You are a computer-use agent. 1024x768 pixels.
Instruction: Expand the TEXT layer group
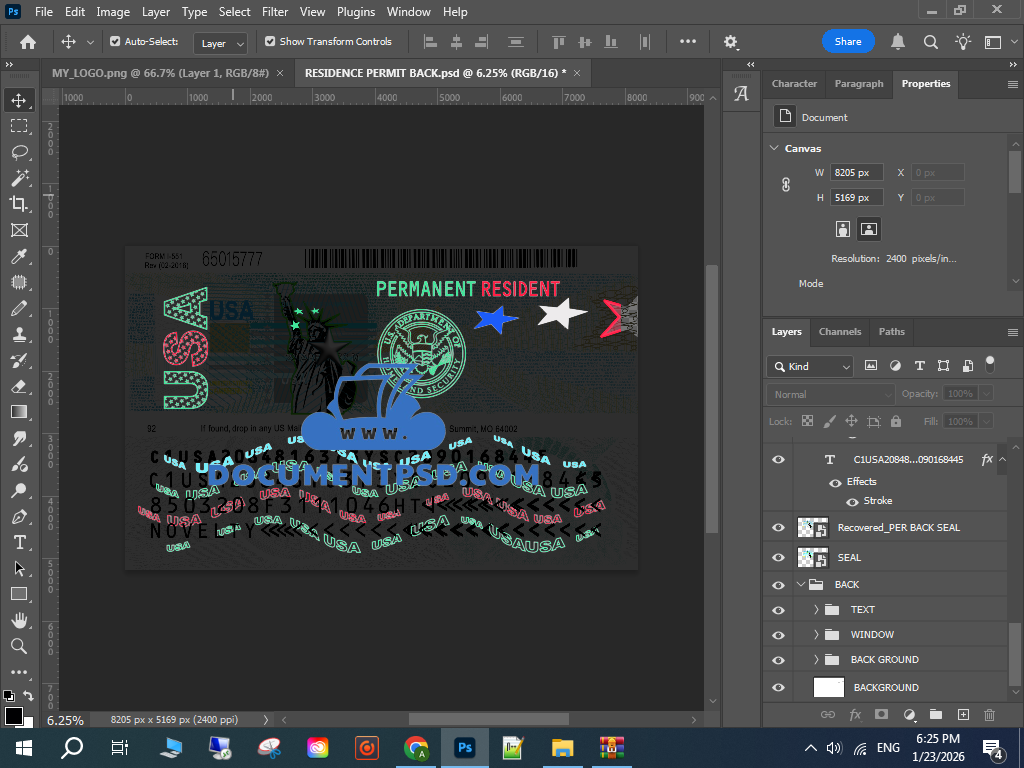pyautogui.click(x=816, y=609)
